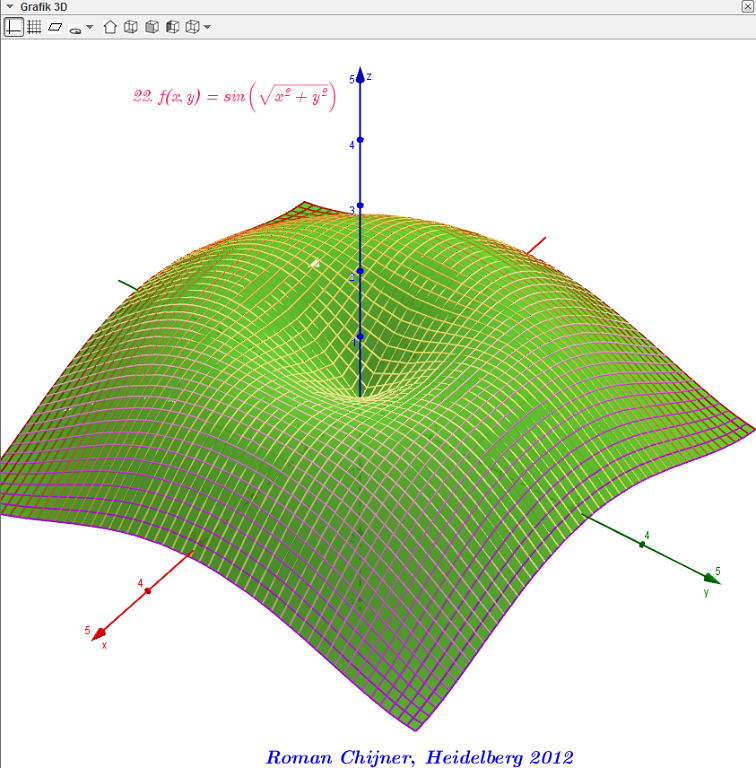Open the projection type dropdown arrow
The image size is (756, 768).
click(x=207, y=27)
